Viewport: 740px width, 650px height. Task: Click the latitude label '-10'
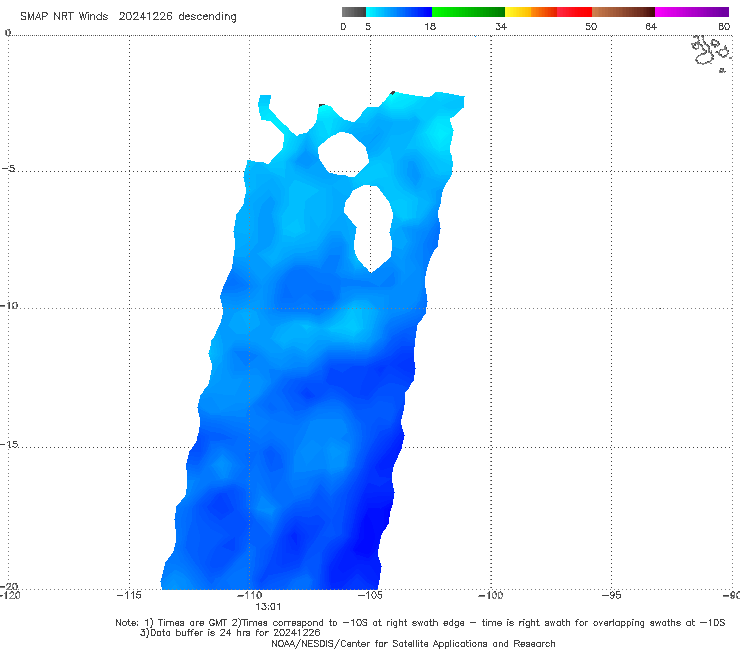(x=9, y=305)
